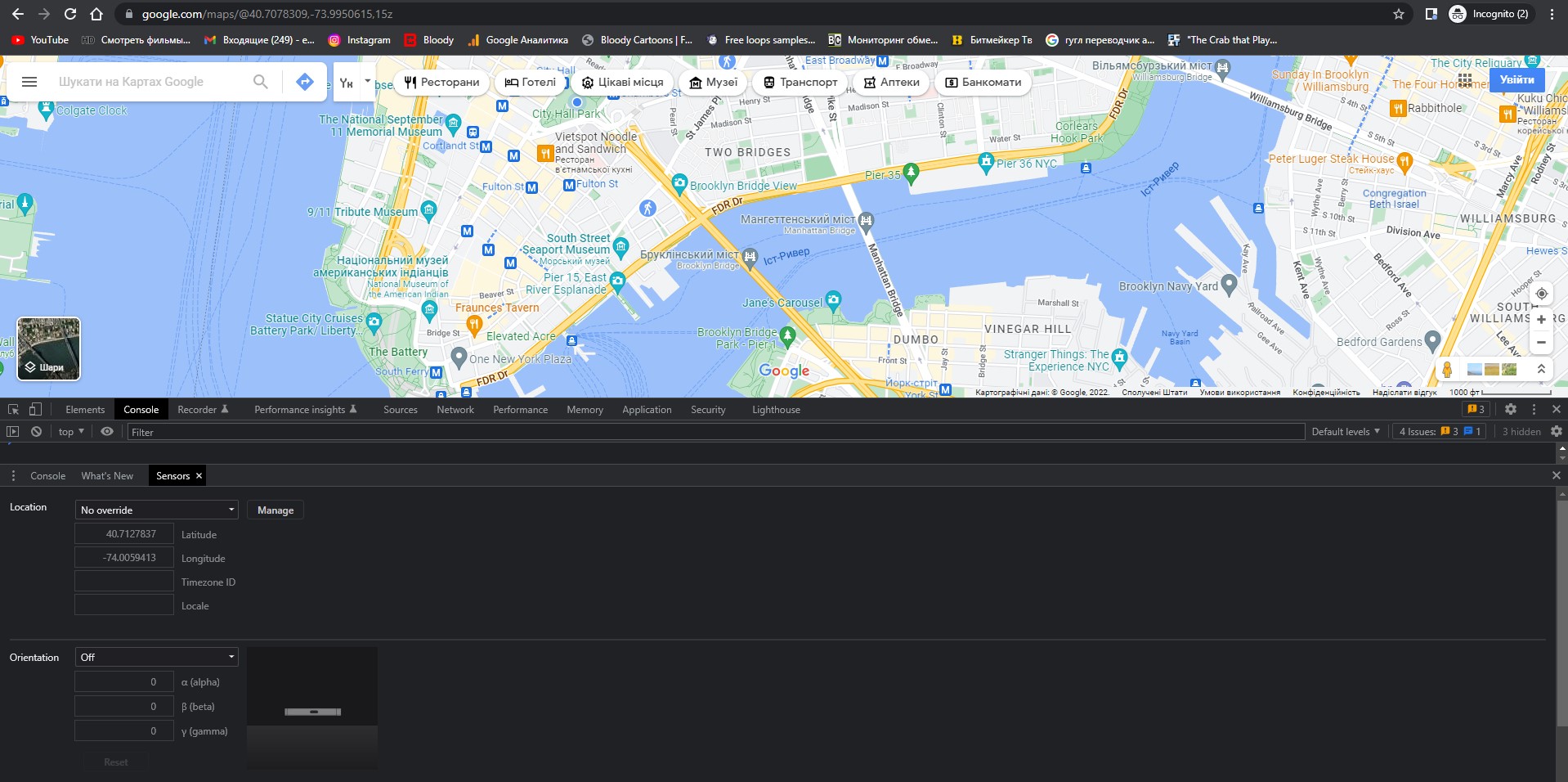Close the Sensors drawer tab
The image size is (1568, 782).
coord(199,476)
